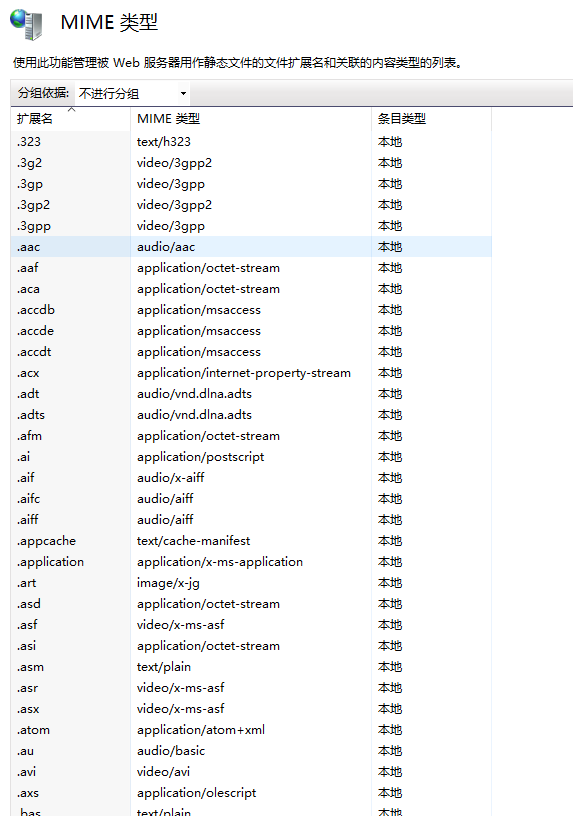573x816 pixels.
Task: Open the group-by dropdown showing 不进行分组
Action: click(x=132, y=94)
